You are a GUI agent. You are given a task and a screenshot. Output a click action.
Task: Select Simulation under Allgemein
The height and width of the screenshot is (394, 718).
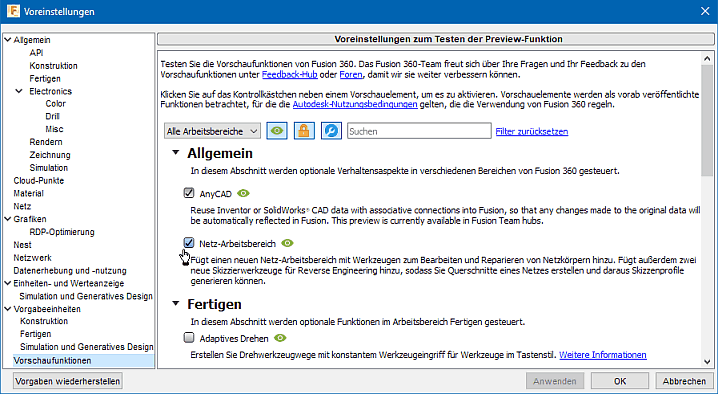click(49, 168)
